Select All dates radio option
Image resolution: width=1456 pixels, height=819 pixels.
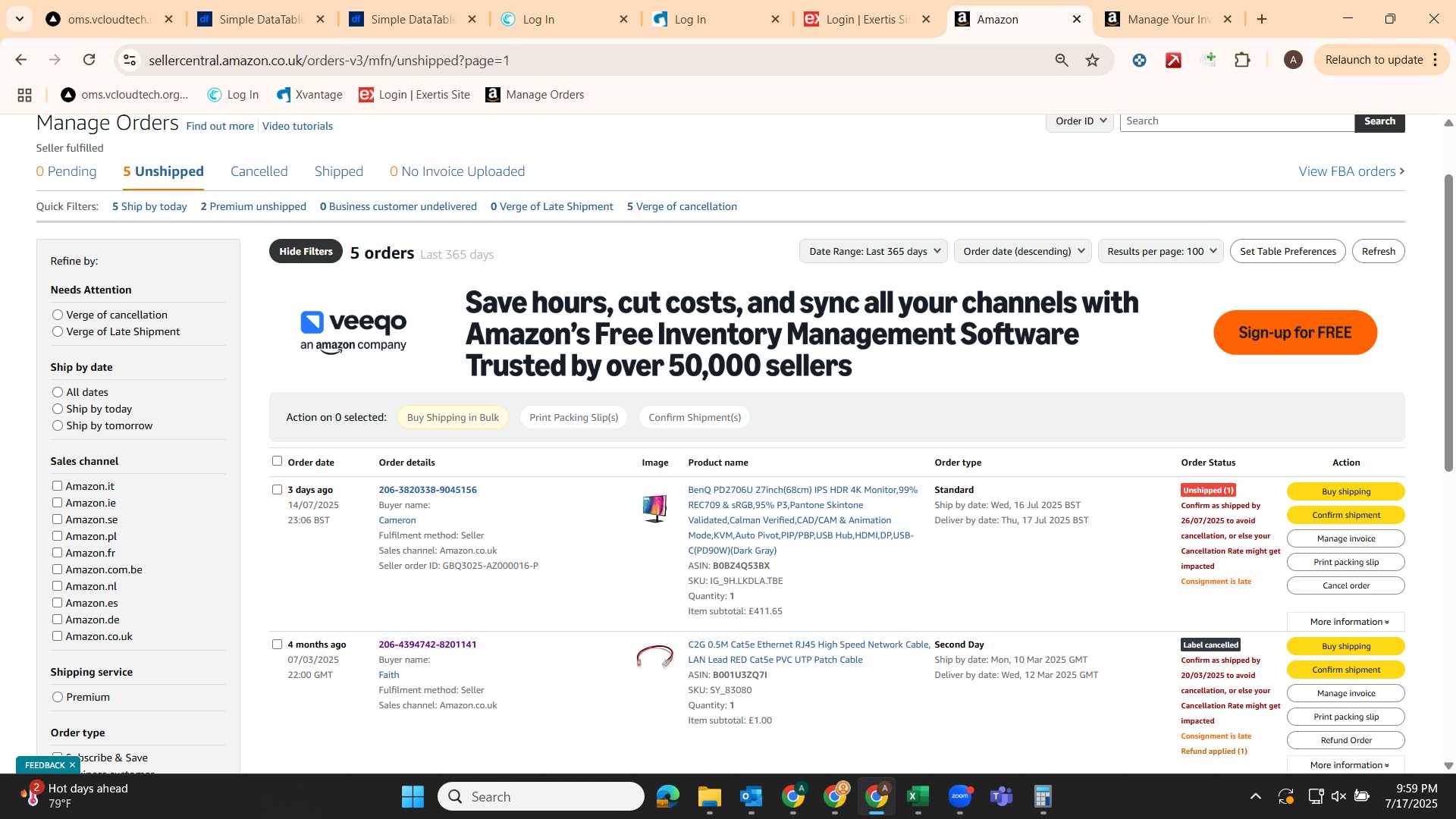tap(58, 392)
